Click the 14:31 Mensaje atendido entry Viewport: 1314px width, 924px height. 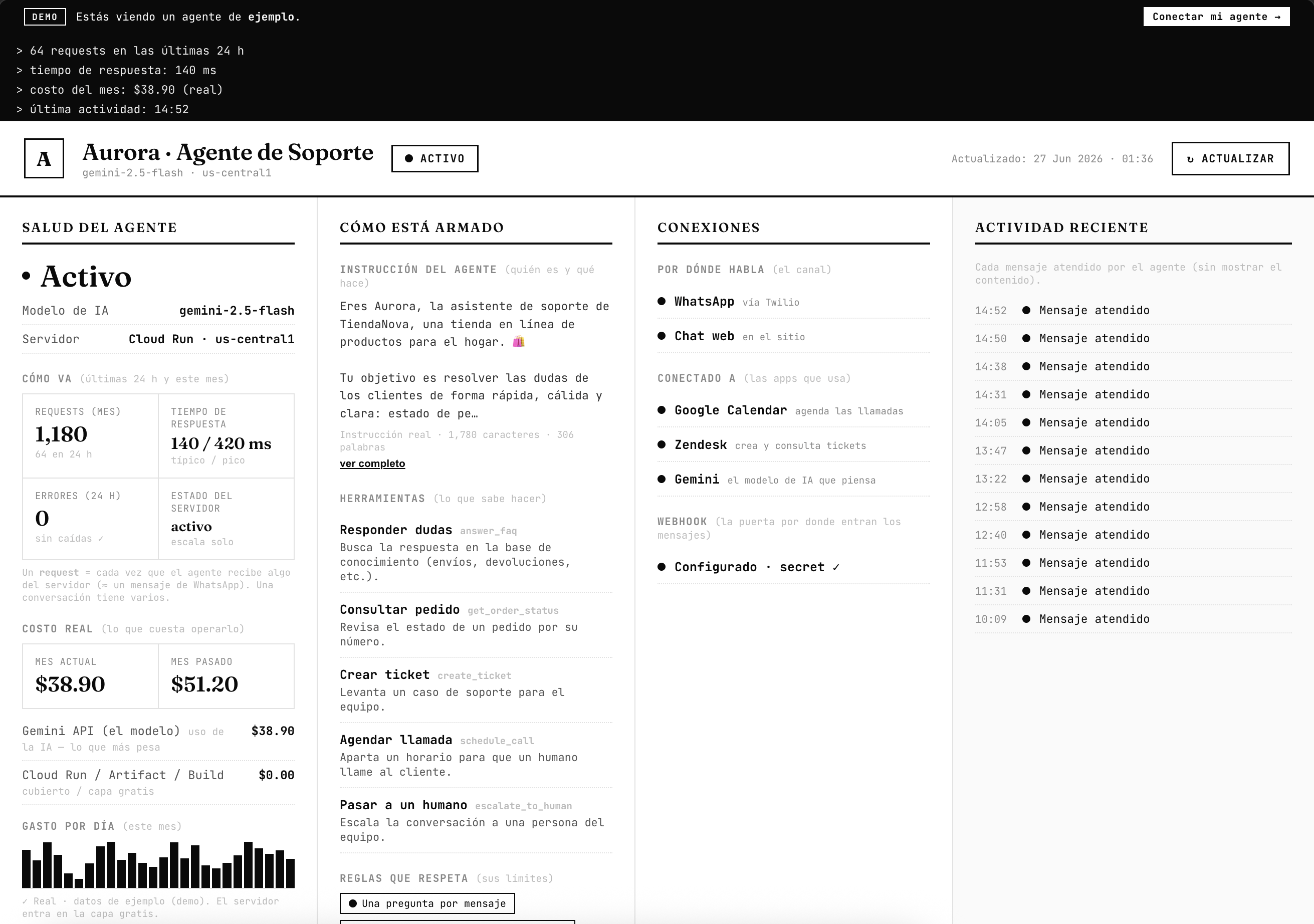click(x=1133, y=394)
